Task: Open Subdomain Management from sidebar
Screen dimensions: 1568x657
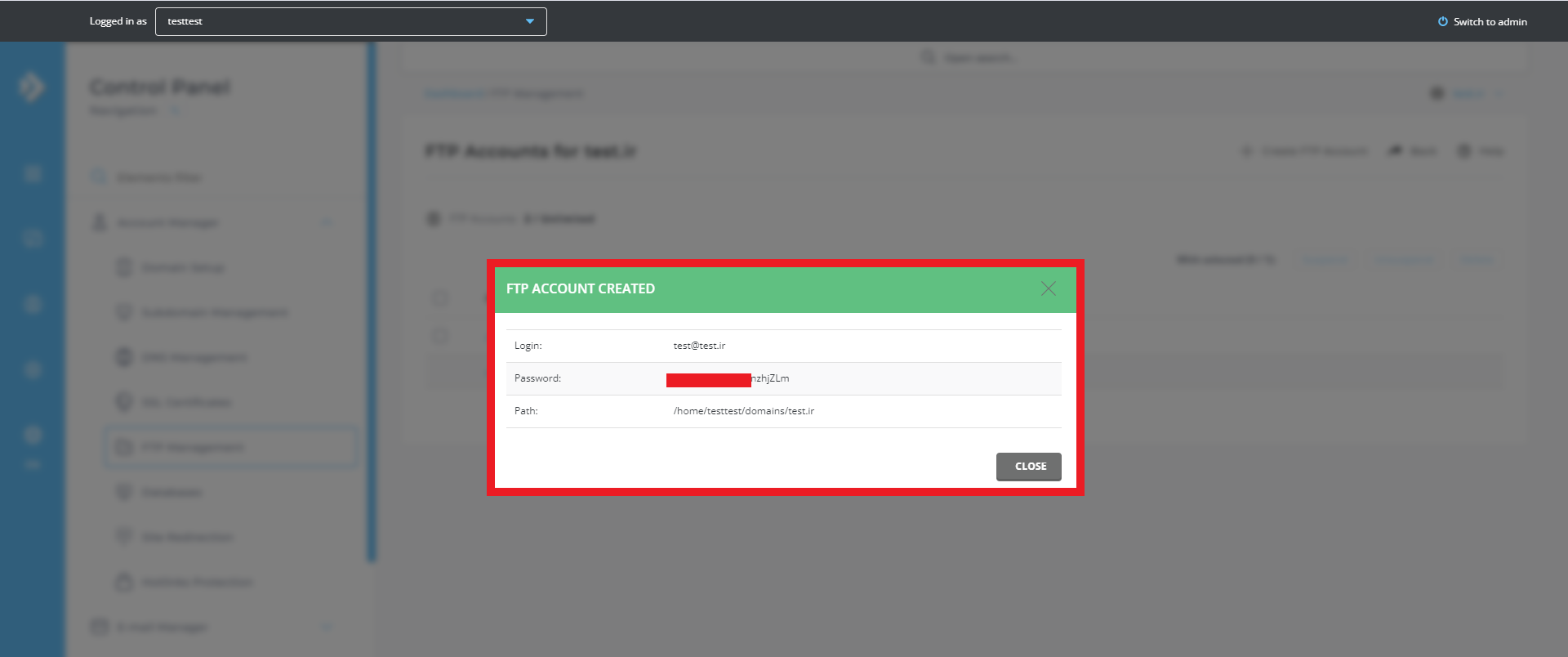Action: [214, 313]
